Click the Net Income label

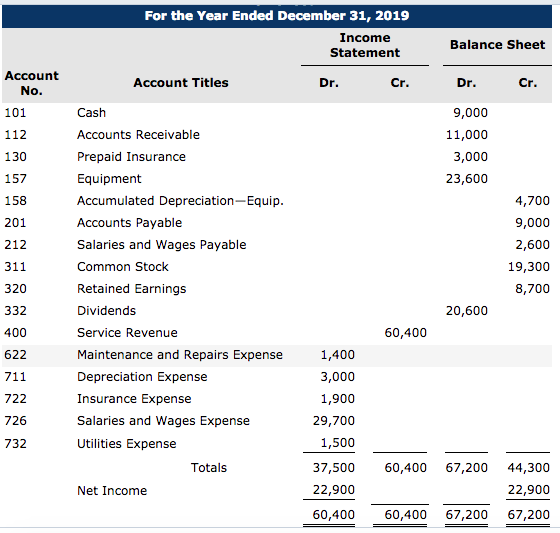(112, 490)
